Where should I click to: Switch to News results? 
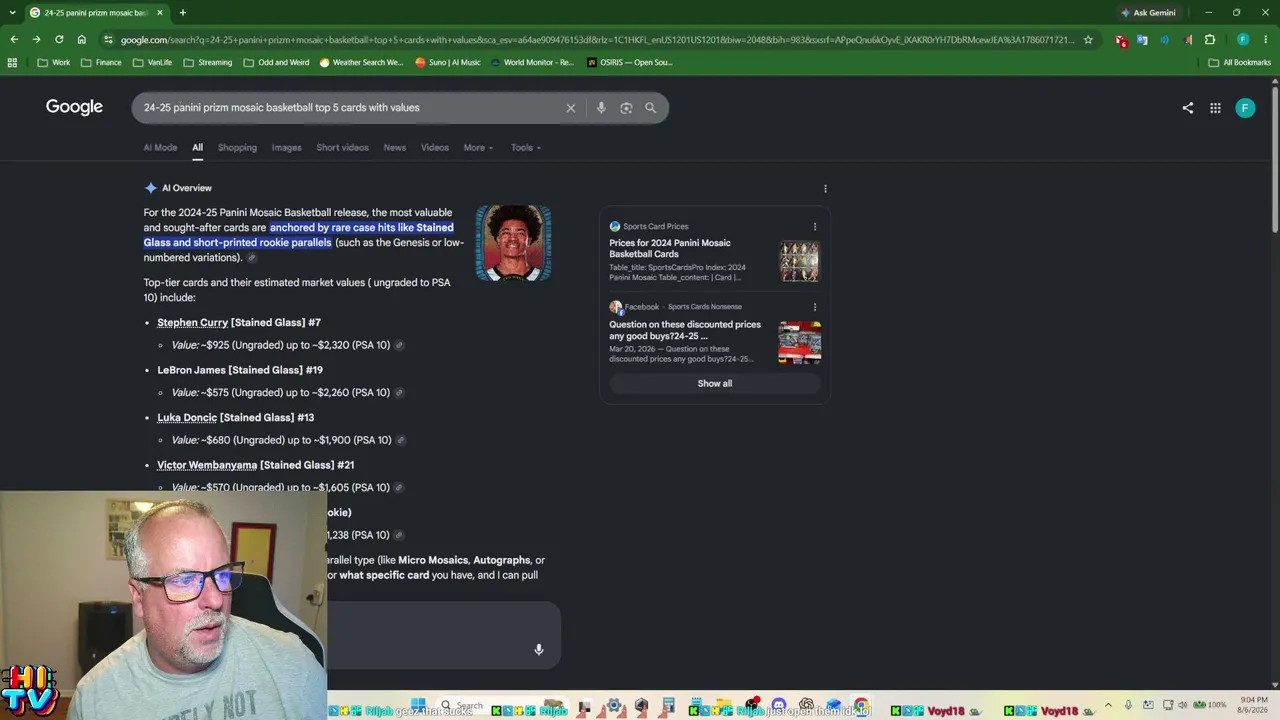coord(395,148)
